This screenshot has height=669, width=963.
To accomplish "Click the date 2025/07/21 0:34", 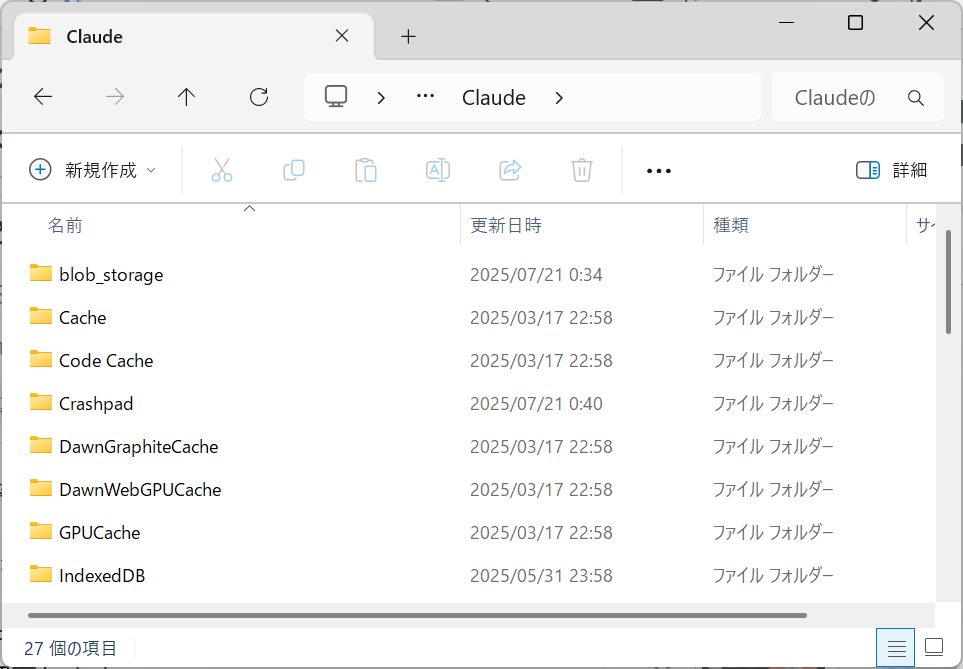I will 536,275.
